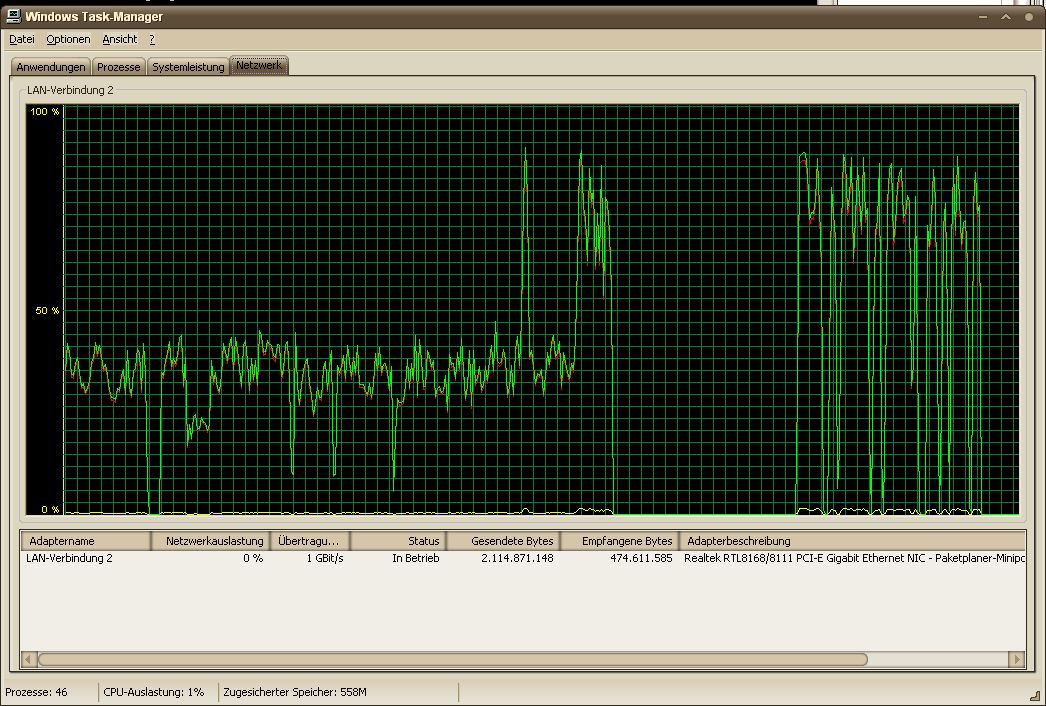Select the LAN-Verbindung 2 adapter row

(69, 558)
